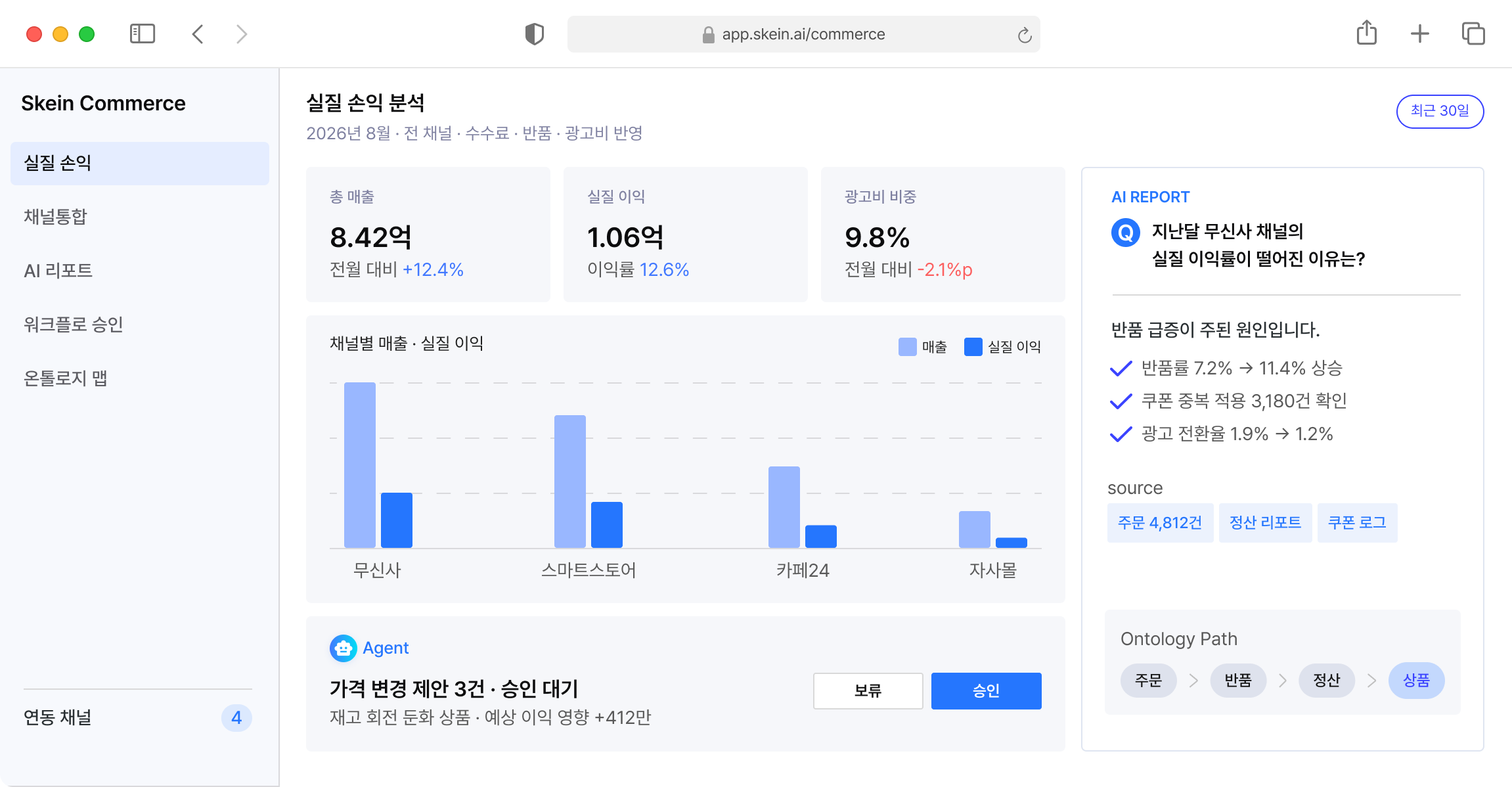Select 주문 ontology path chip
The height and width of the screenshot is (787, 1512).
(x=1149, y=681)
